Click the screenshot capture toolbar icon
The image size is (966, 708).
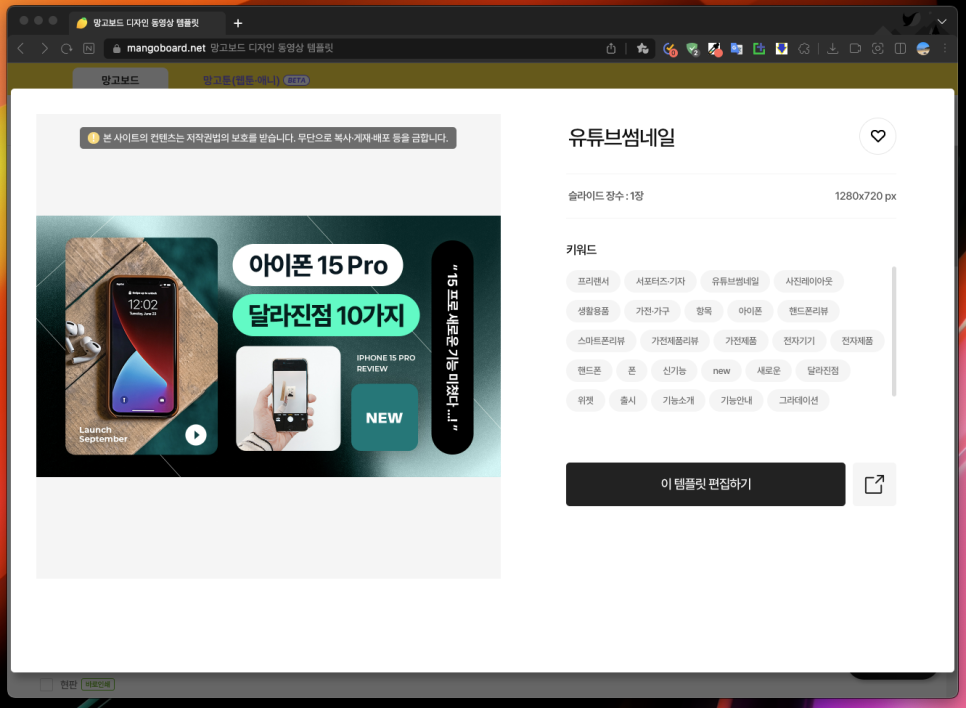click(877, 48)
